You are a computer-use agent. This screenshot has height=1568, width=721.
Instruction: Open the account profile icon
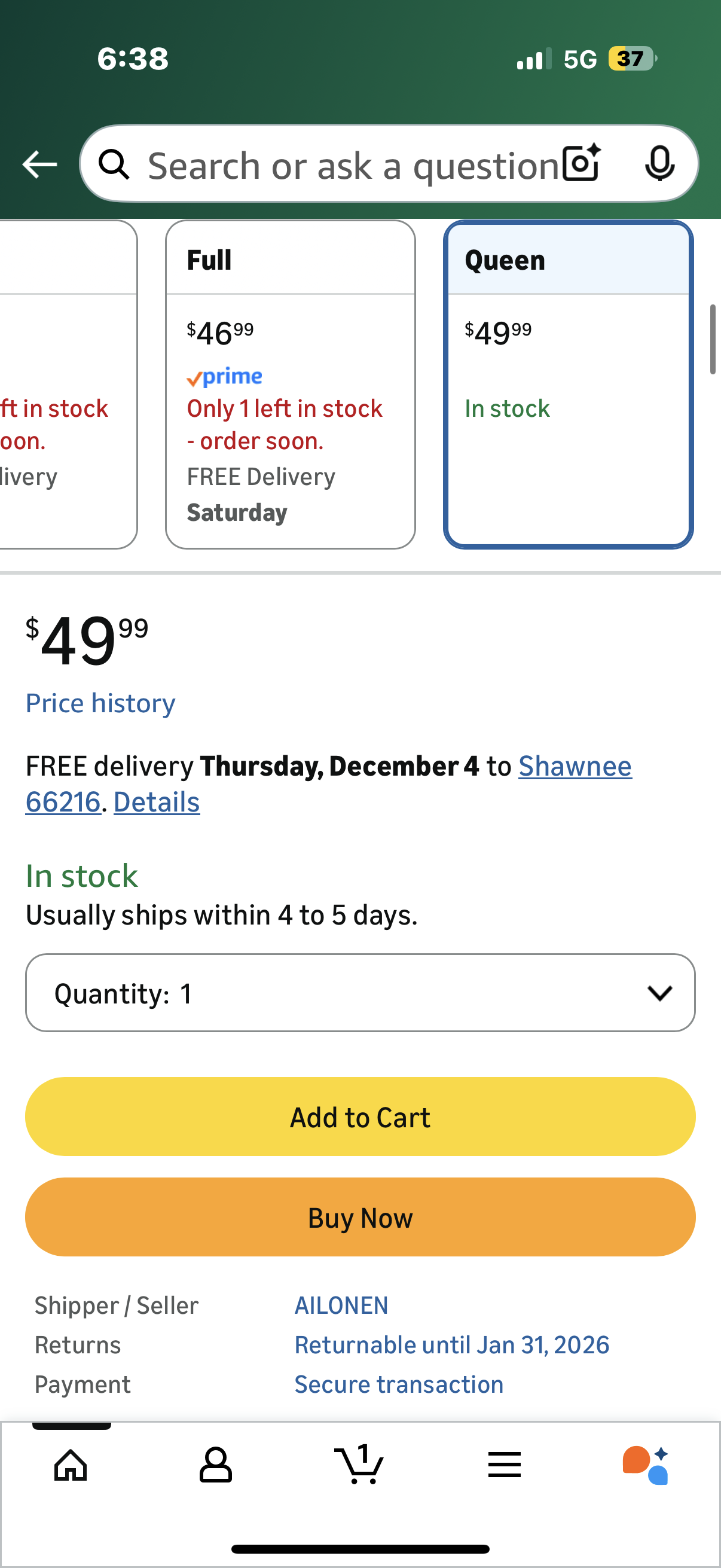tap(215, 1465)
